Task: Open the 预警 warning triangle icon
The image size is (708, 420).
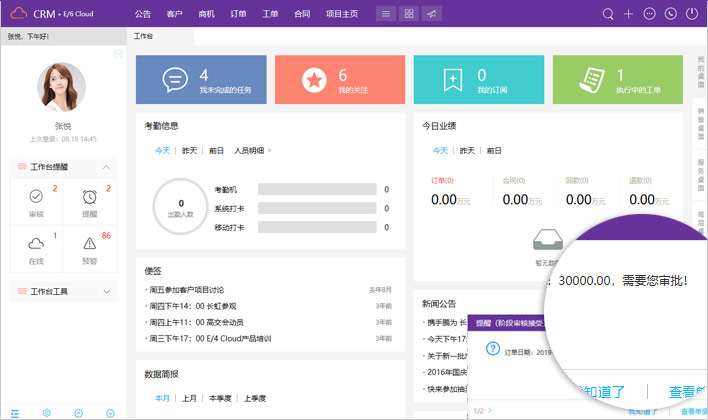Action: 90,247
